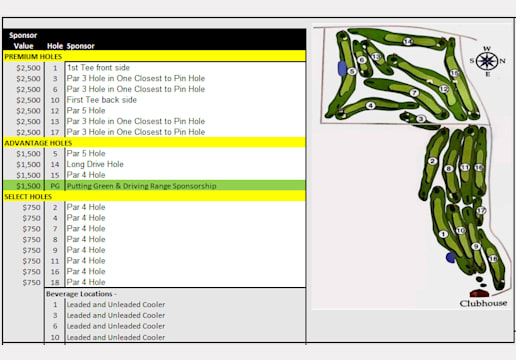Screen dimensions: 516x360
Task: Click the red clubhouse building on map
Action: pos(479,294)
